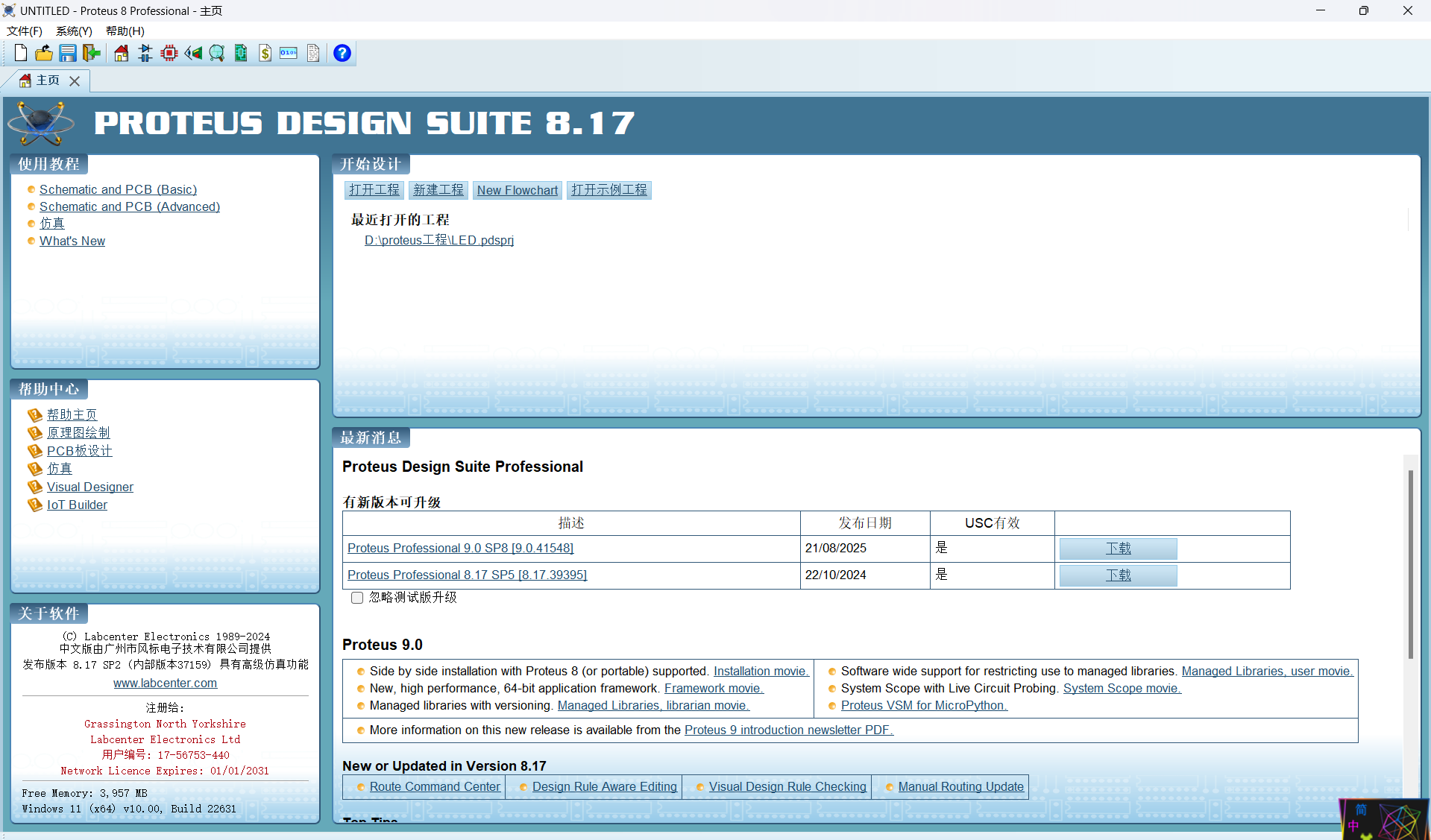Open the 仿真 tutorial link in 使用教程
The image size is (1431, 840).
tap(52, 223)
